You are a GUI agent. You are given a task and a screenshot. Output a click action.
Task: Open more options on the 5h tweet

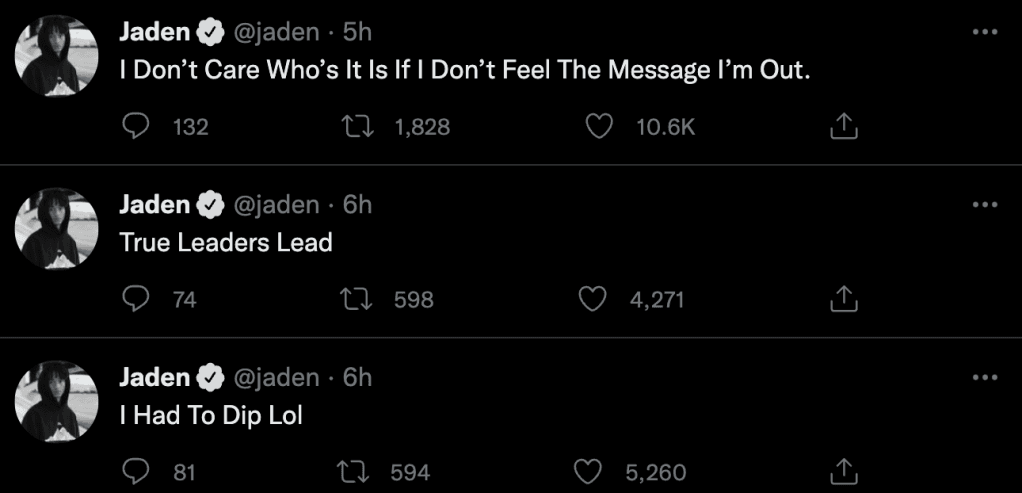pos(984,32)
